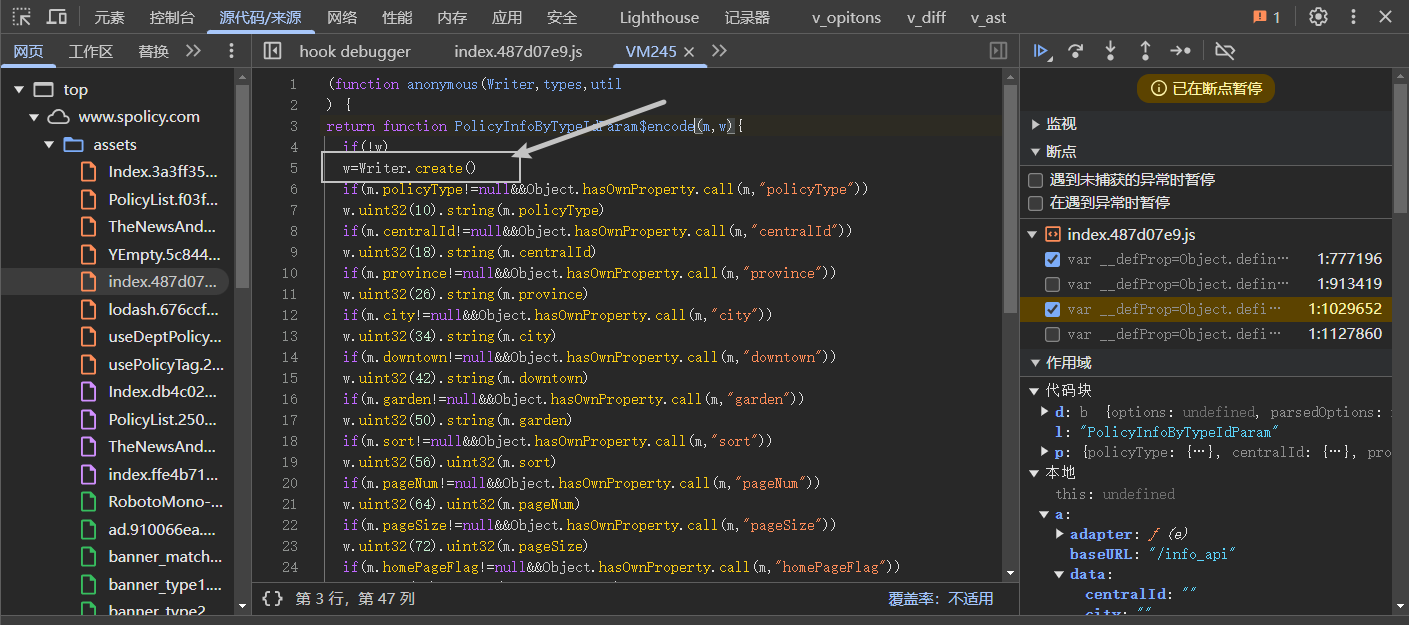
Task: Open the Lighthouse panel tab
Action: click(659, 17)
